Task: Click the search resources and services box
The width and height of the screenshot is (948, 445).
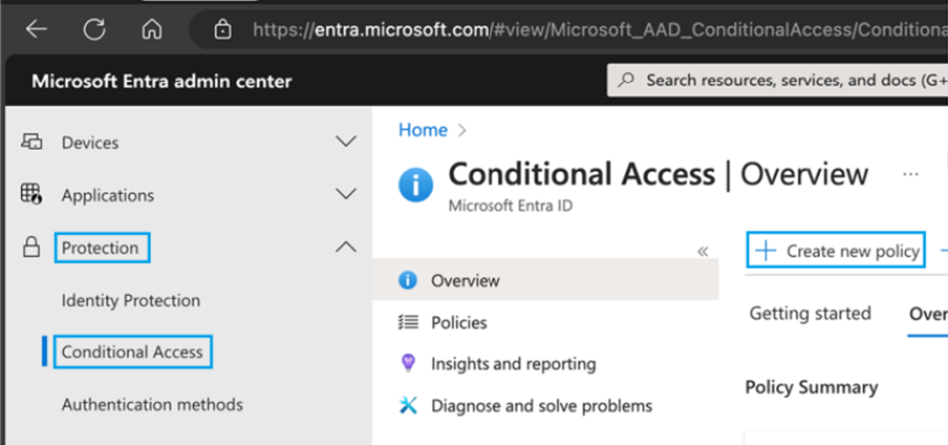Action: click(780, 80)
